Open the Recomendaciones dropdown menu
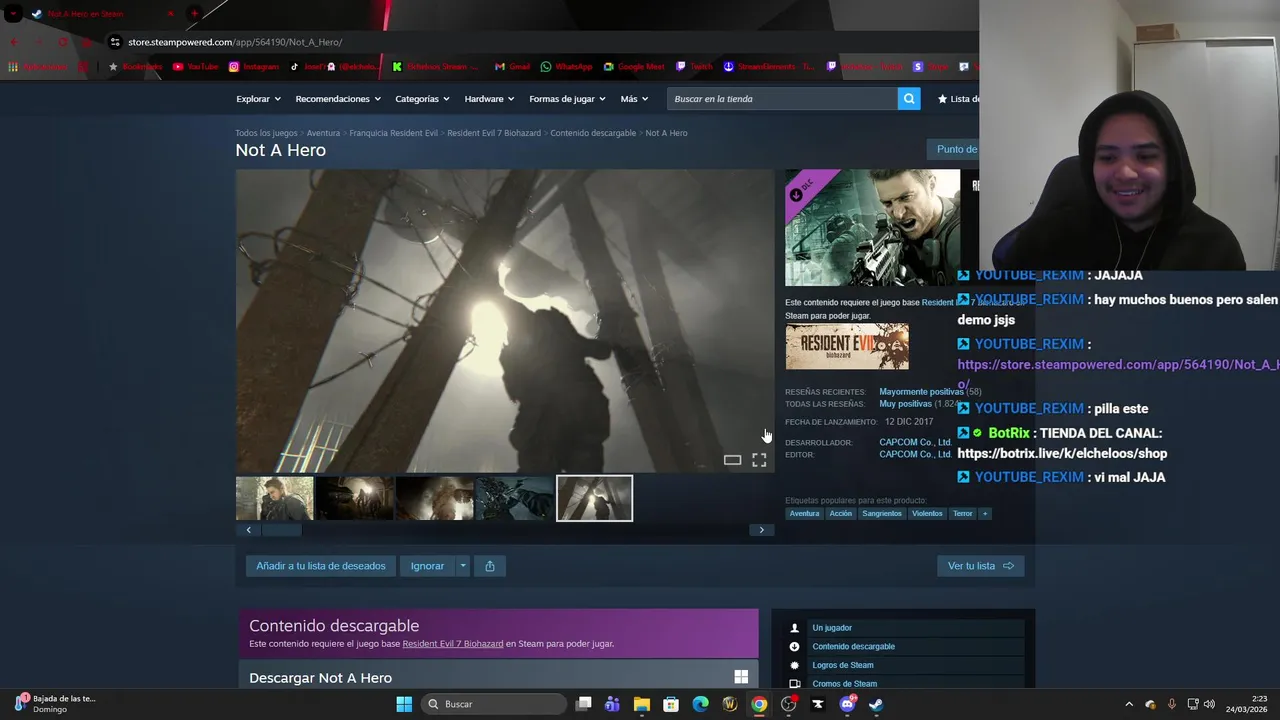The image size is (1280, 720). coord(338,99)
